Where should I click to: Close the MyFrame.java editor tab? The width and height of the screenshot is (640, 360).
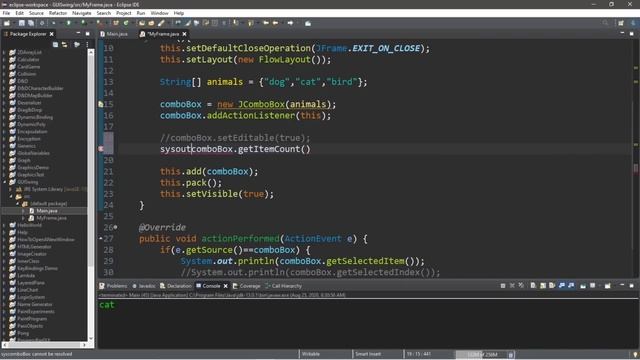point(184,34)
